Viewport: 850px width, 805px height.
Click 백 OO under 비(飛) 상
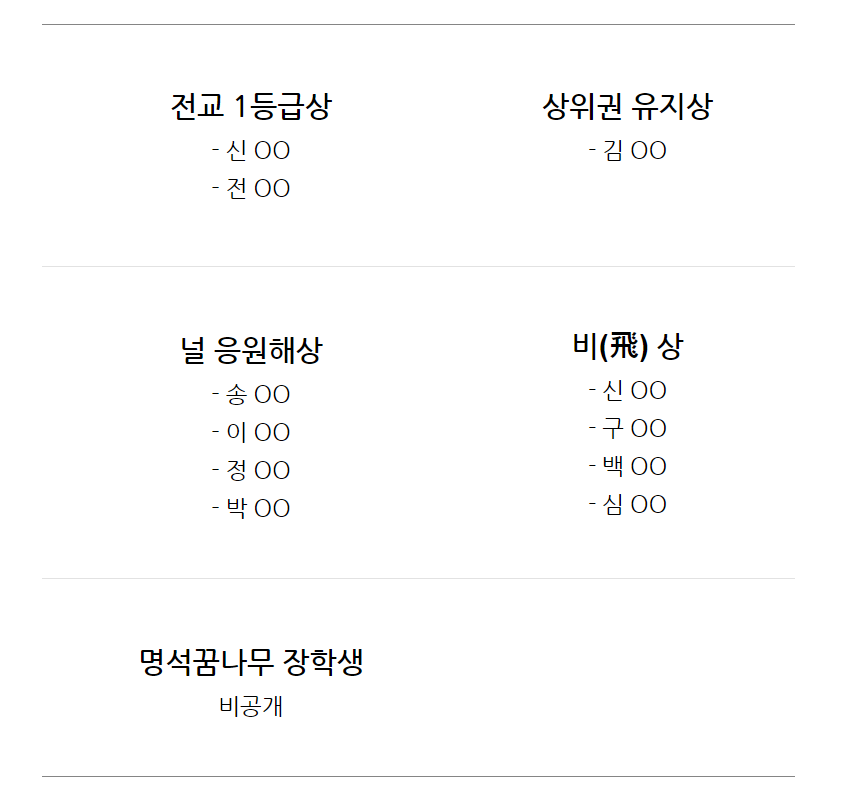[628, 466]
